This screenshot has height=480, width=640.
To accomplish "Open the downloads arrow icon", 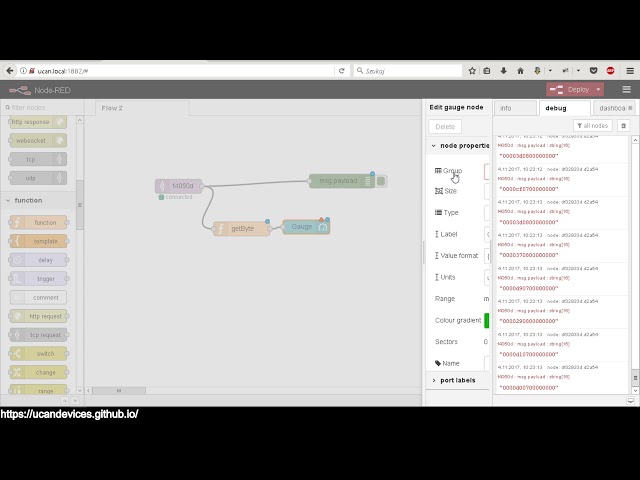I will [503, 71].
